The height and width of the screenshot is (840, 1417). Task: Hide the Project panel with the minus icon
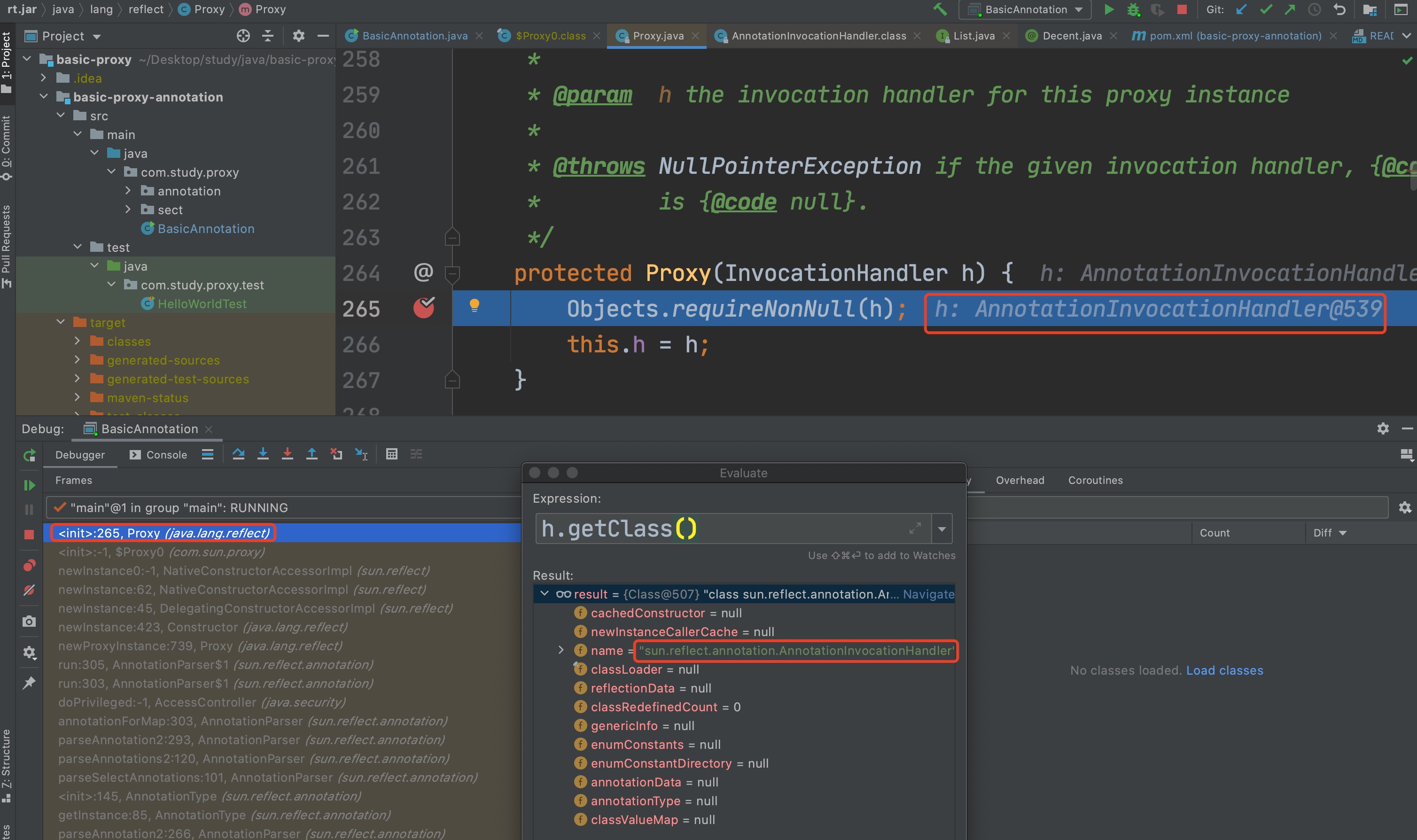coord(323,36)
